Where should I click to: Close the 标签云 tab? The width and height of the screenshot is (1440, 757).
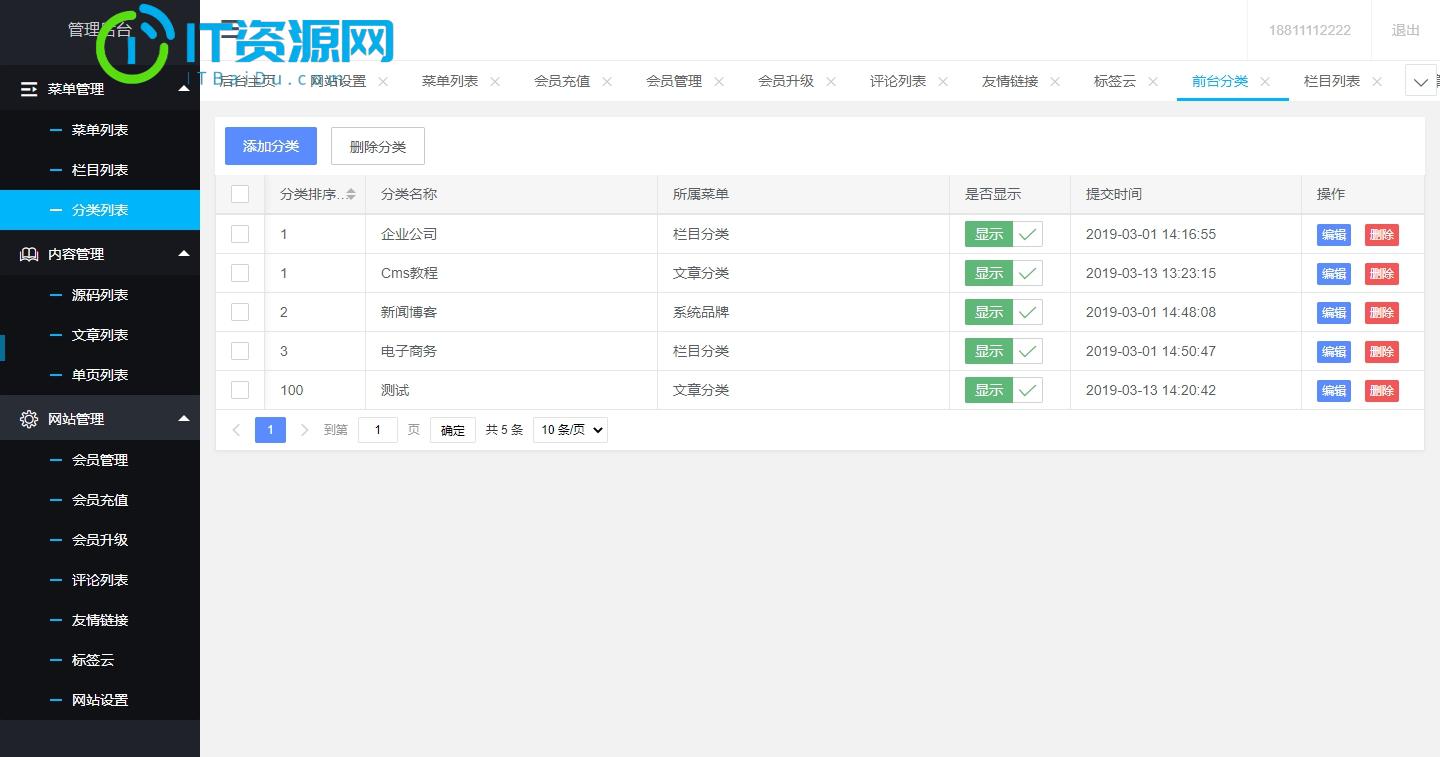coord(1153,82)
